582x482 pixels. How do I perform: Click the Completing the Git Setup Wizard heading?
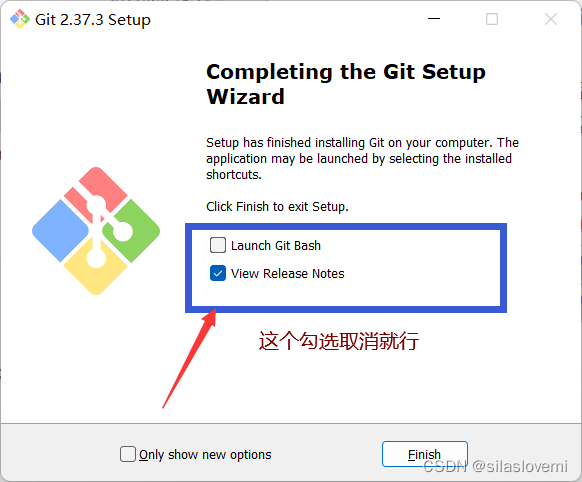346,84
